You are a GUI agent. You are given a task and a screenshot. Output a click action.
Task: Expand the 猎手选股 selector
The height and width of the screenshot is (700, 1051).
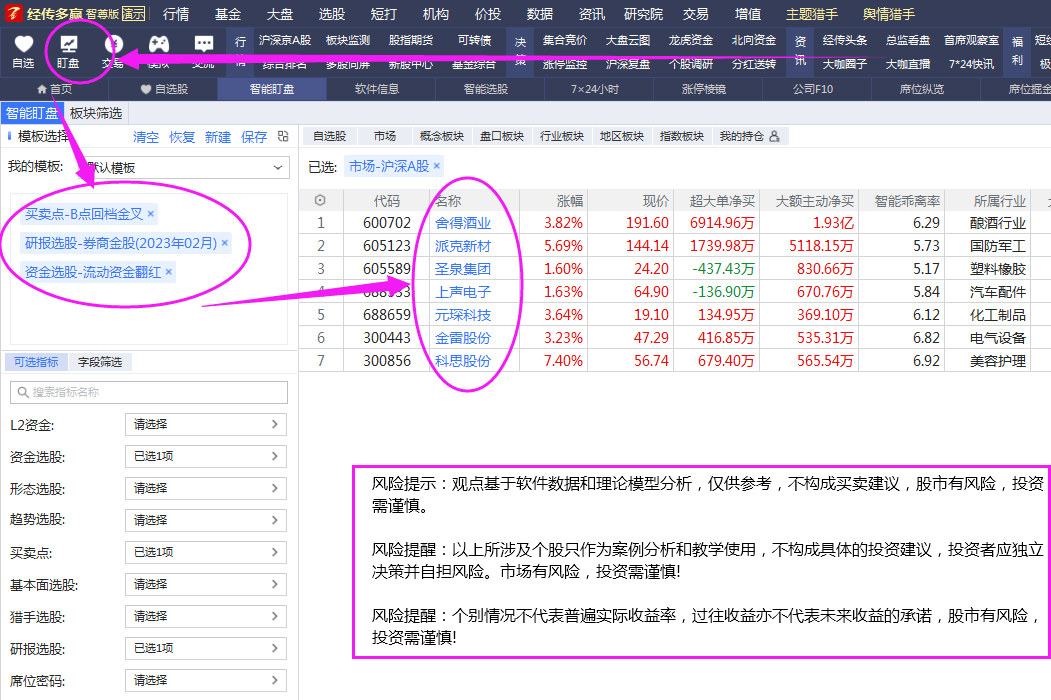click(x=206, y=616)
